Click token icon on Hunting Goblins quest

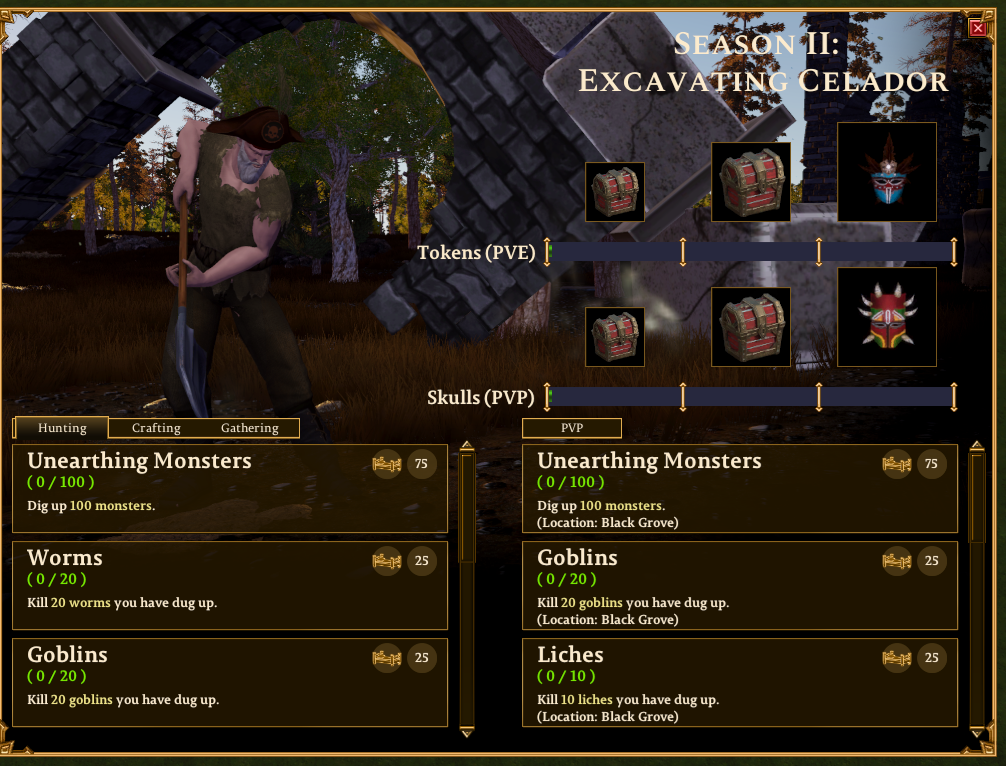pos(387,658)
